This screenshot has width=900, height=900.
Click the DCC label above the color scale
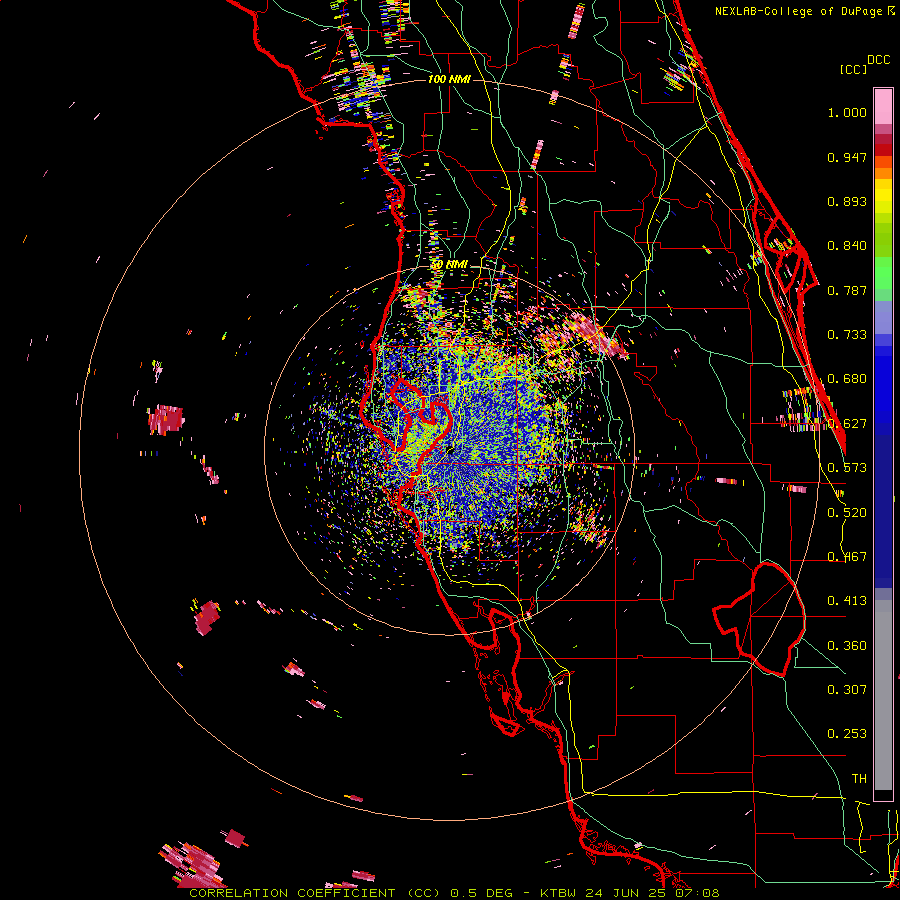click(x=878, y=60)
